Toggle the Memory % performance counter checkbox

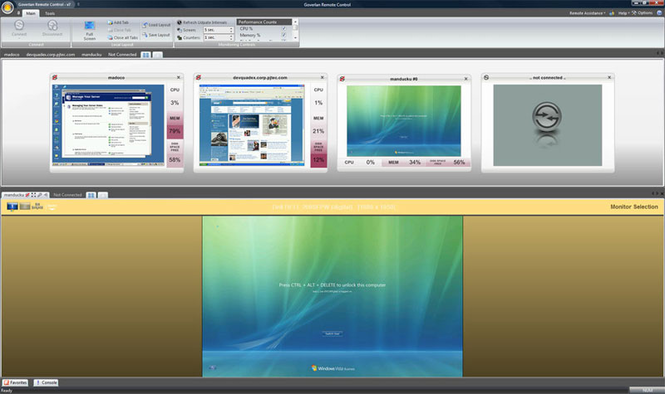click(284, 35)
